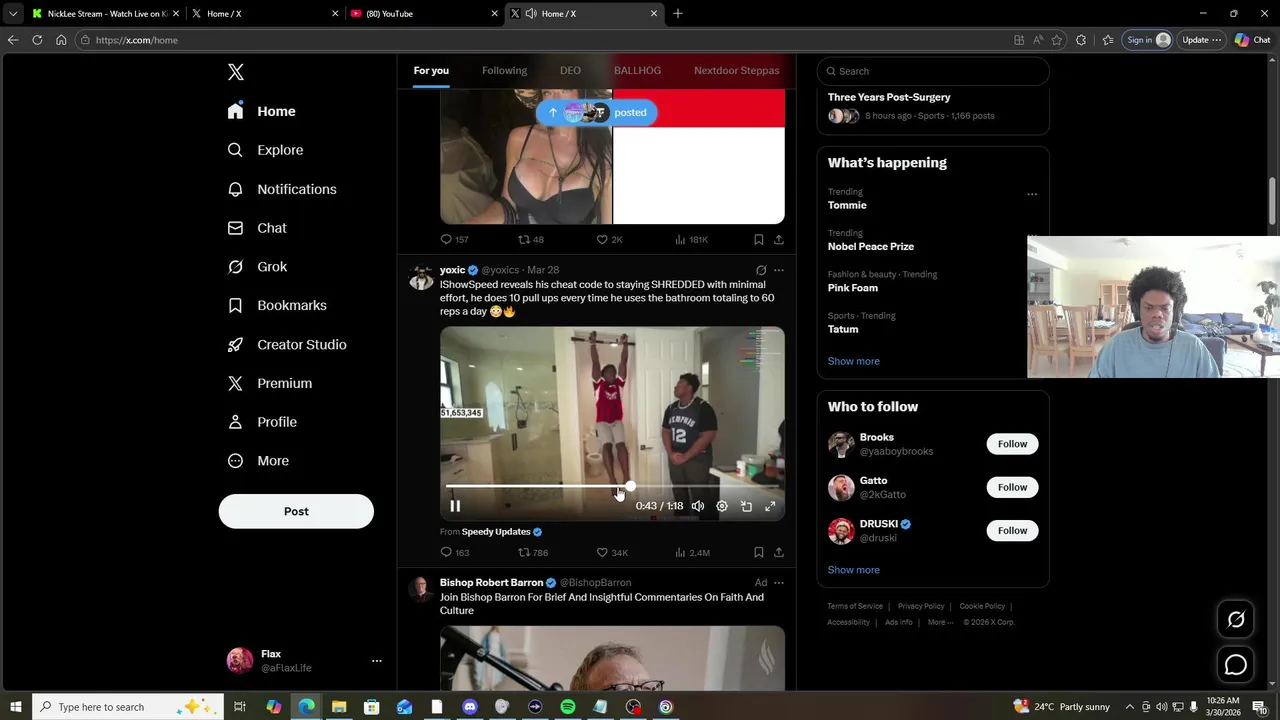
Task: Bookmark the top post with 181K views
Action: 759,239
